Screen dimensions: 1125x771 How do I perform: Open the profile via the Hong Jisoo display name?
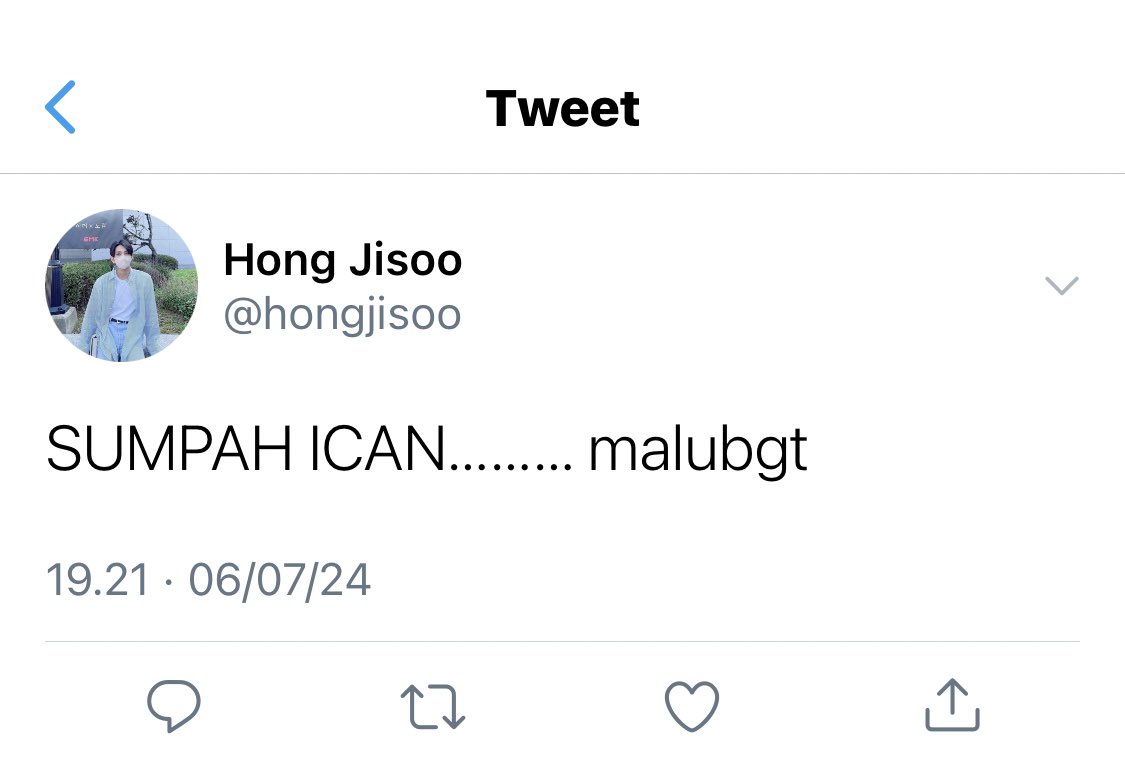coord(343,260)
